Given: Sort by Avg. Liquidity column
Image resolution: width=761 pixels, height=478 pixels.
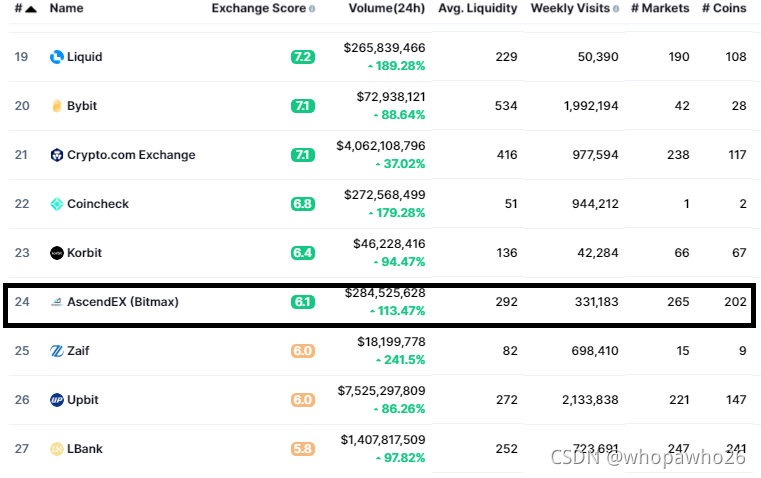Looking at the screenshot, I should point(478,8).
